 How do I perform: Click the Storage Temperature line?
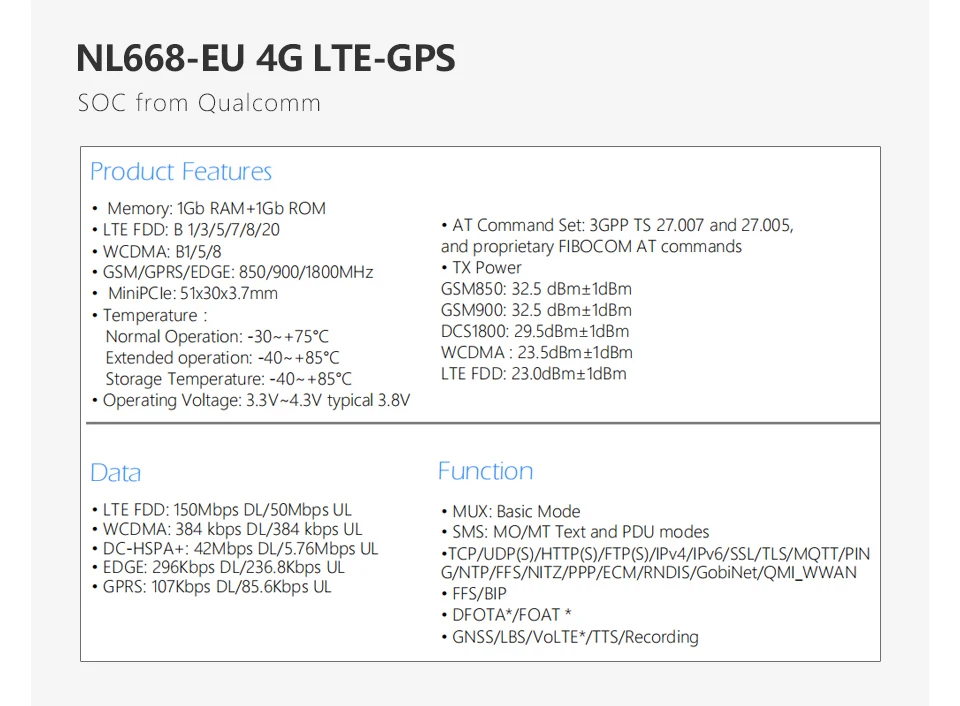point(228,379)
